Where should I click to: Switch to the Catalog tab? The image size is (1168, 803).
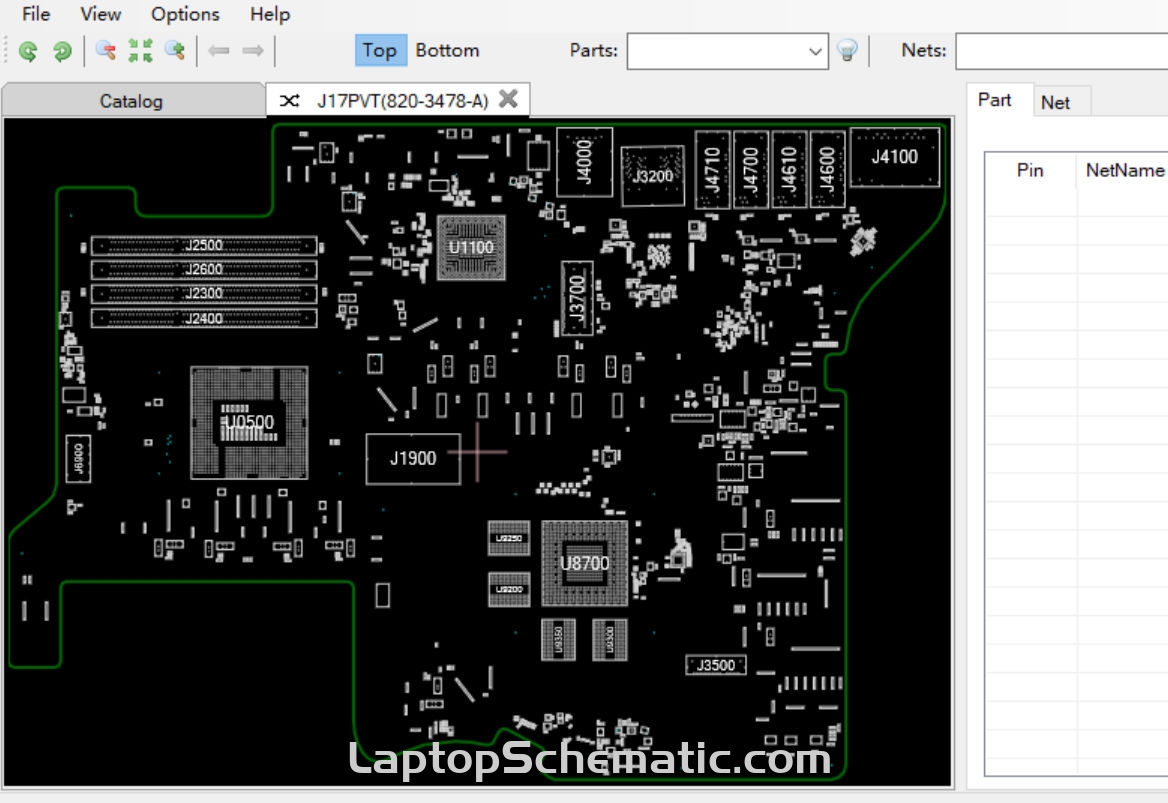[132, 101]
